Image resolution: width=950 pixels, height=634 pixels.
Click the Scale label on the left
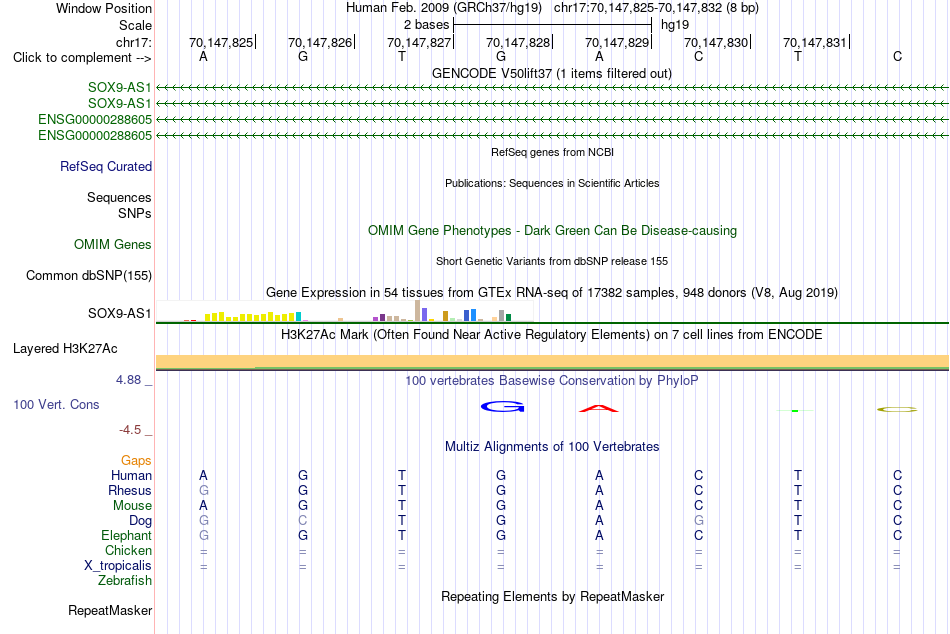(136, 25)
